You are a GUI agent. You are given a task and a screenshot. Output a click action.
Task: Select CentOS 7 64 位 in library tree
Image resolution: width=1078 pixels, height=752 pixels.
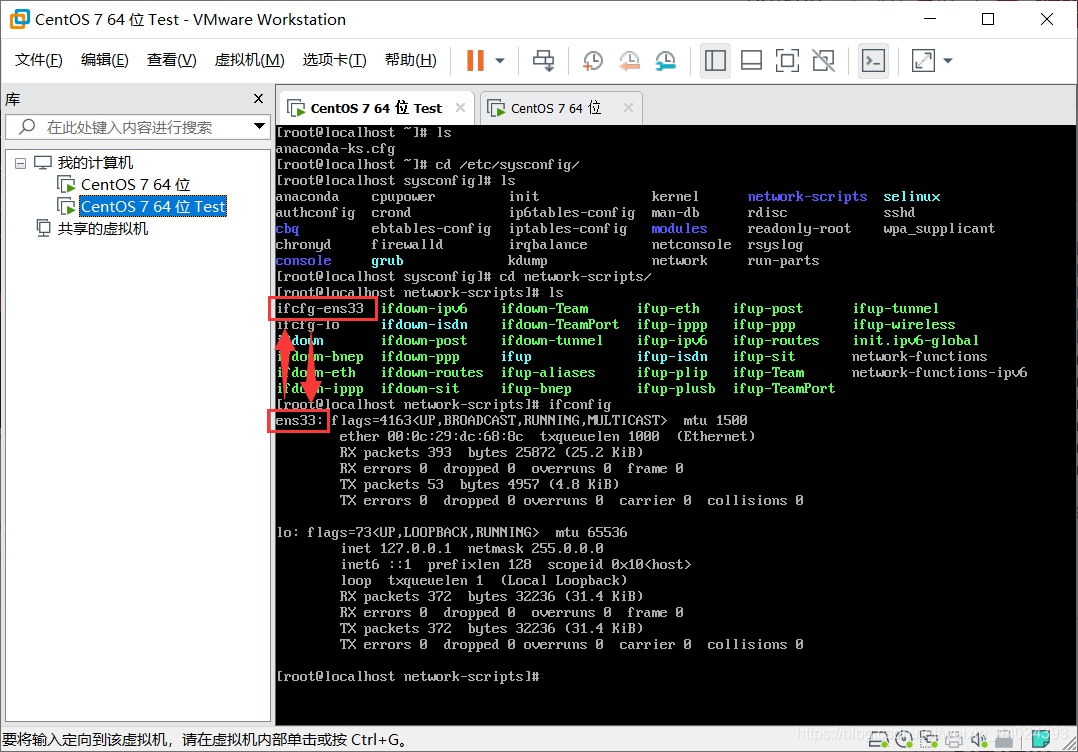[x=135, y=185]
